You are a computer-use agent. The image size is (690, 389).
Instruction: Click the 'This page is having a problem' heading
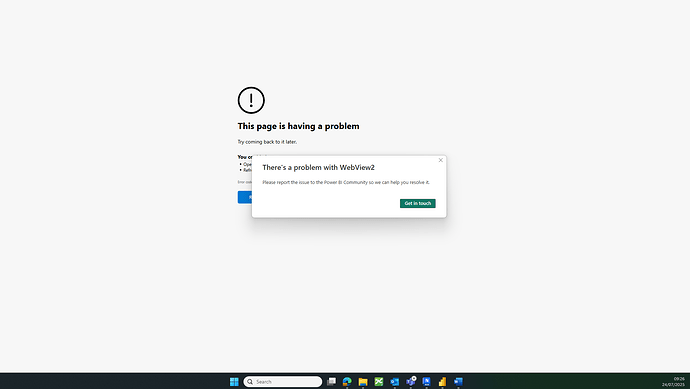(298, 126)
